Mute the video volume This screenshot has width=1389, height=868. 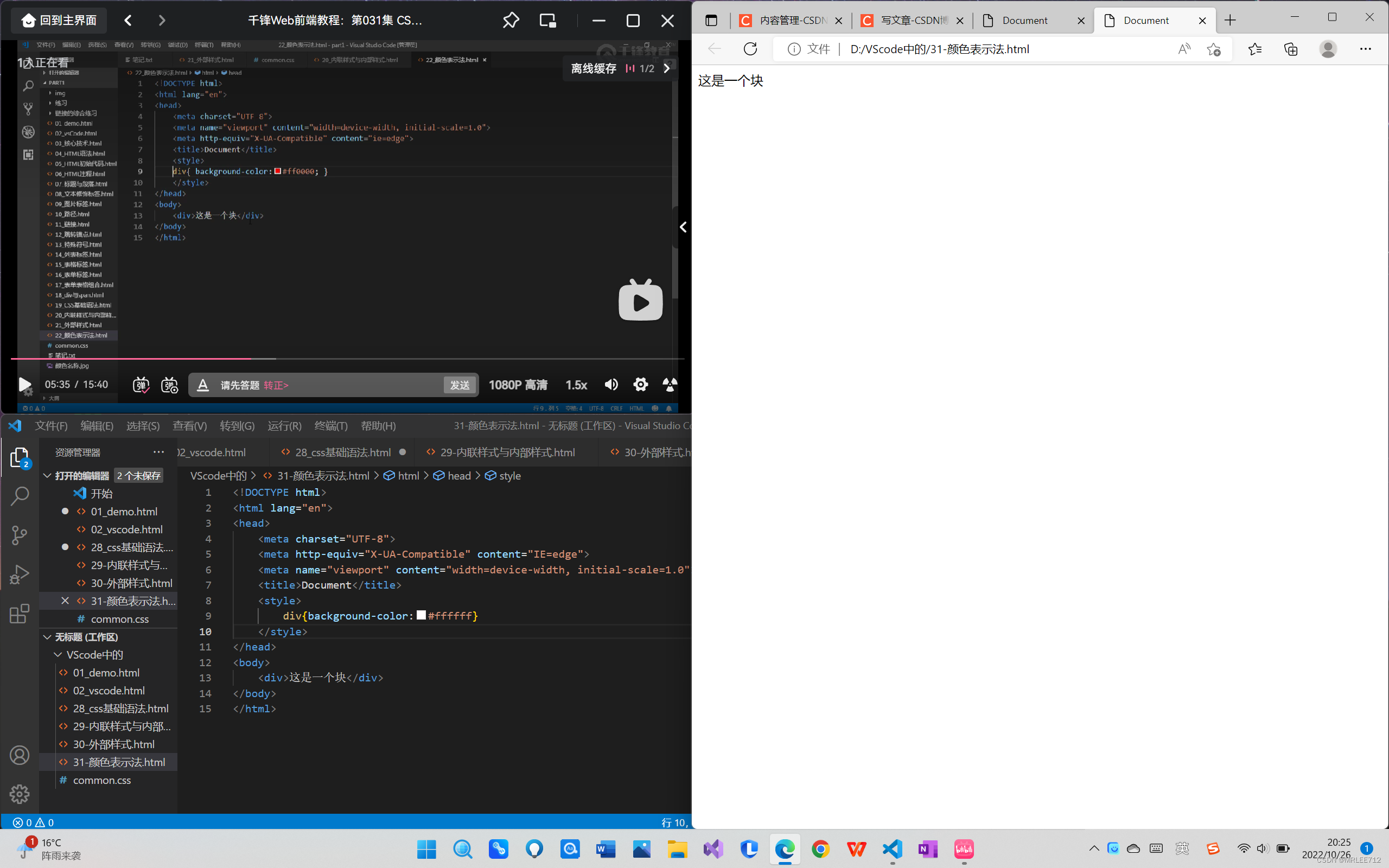(x=611, y=385)
